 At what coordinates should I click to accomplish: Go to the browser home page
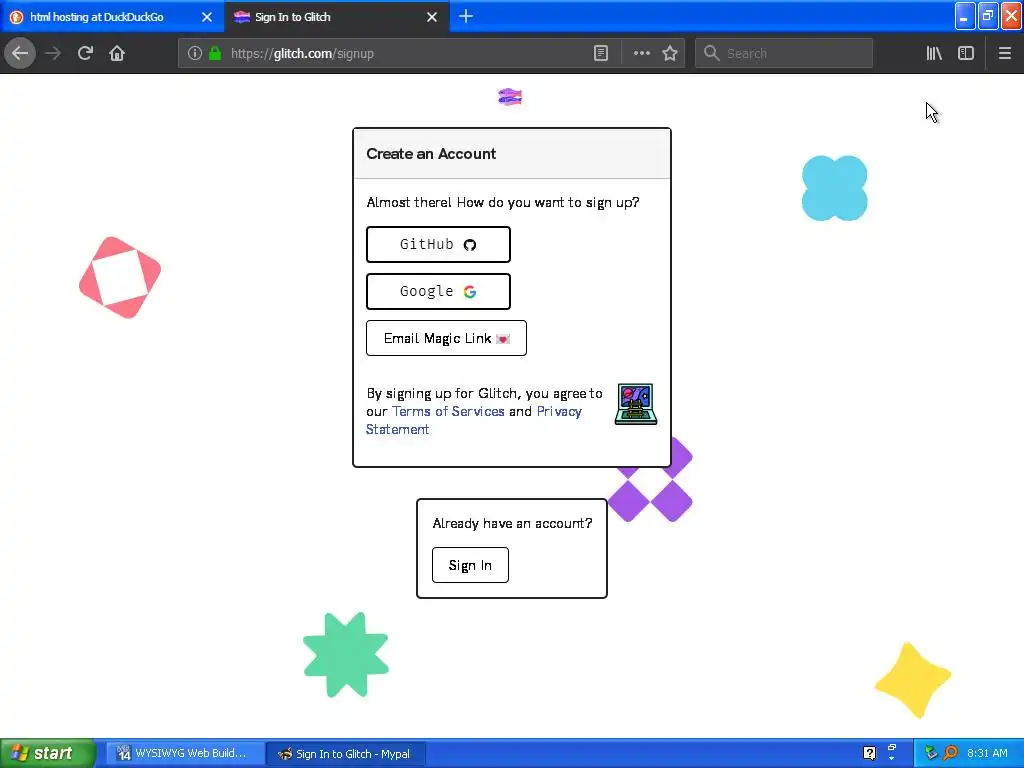117,53
